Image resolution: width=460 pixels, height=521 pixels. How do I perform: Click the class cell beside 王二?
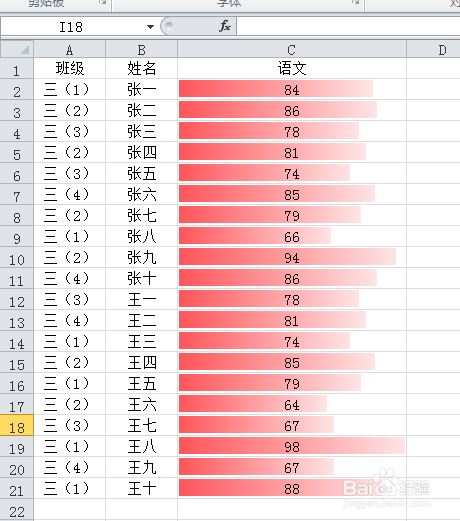tap(70, 321)
